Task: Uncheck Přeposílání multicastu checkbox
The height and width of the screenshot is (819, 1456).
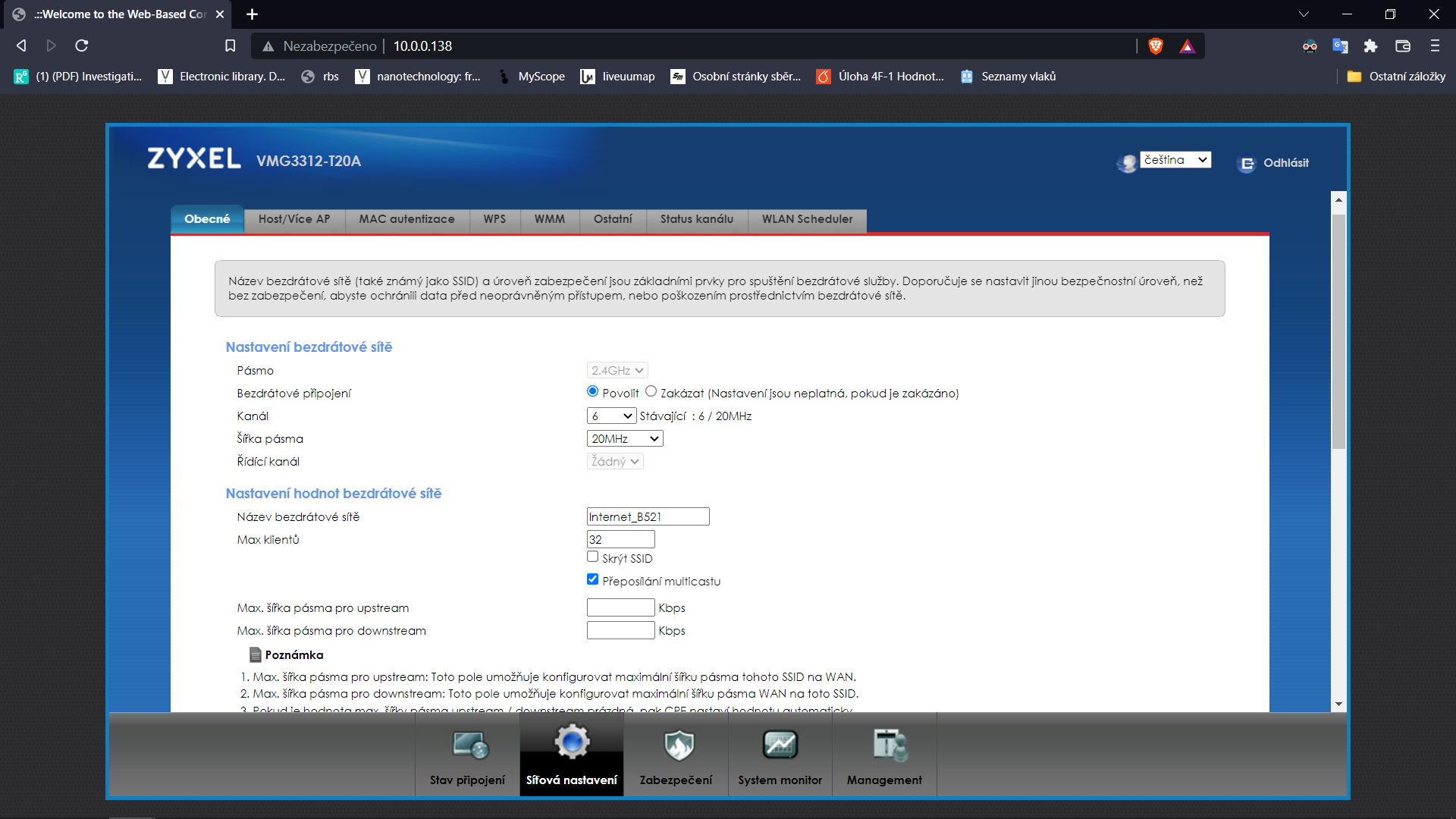Action: point(592,579)
